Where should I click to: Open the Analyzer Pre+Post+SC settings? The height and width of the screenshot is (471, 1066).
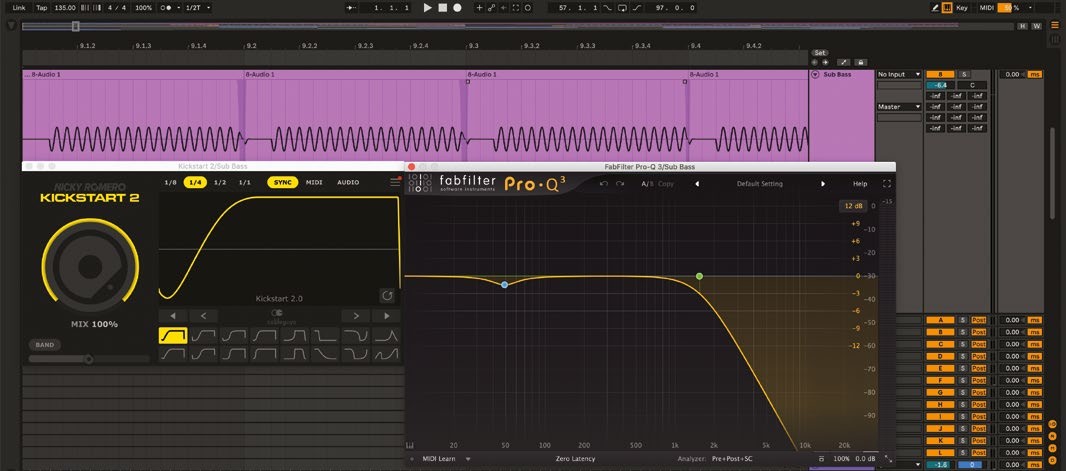[x=732, y=459]
